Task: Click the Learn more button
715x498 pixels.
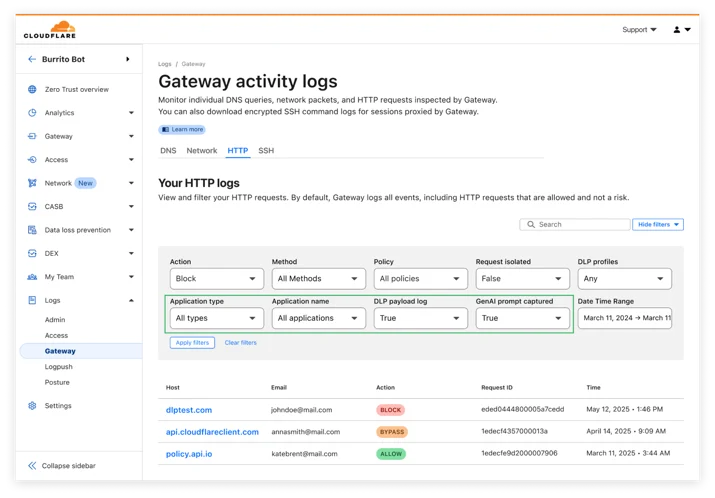Action: (182, 130)
